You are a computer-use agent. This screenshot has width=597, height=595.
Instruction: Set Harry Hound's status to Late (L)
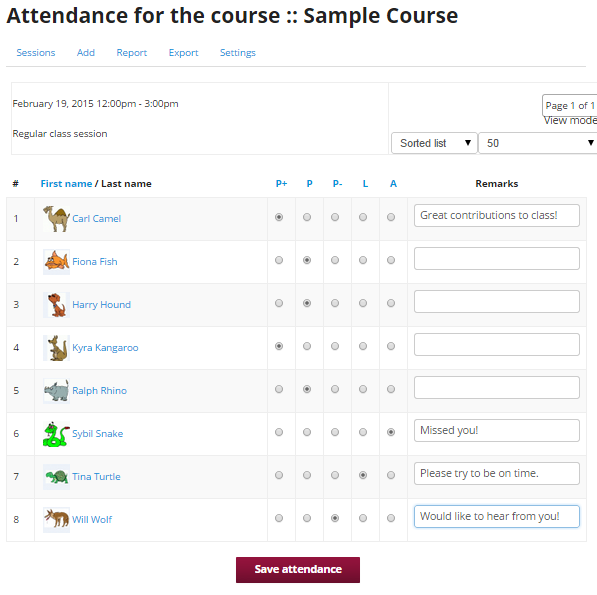coord(363,303)
